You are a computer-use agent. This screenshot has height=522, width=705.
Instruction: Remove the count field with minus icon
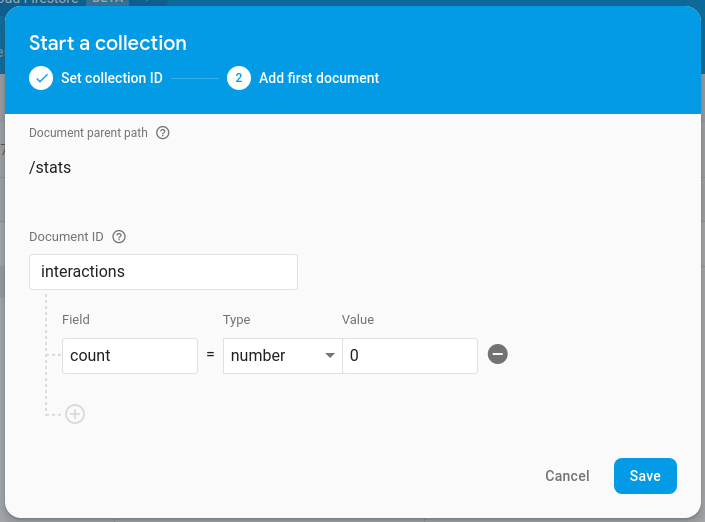coord(498,354)
